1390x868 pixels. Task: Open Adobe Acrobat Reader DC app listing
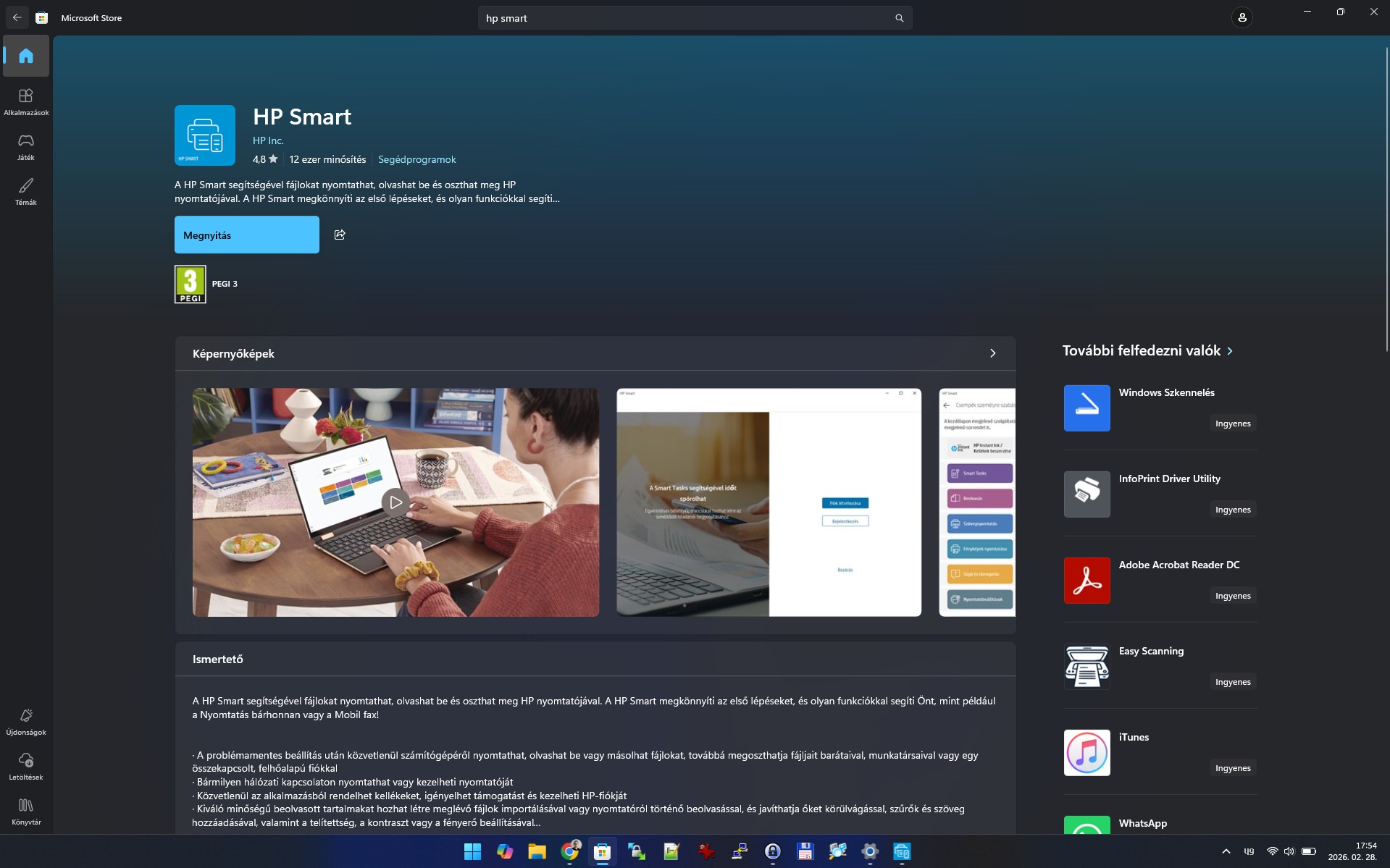[x=1159, y=579]
